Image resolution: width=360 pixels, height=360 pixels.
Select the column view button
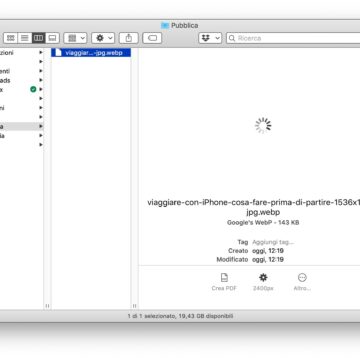point(39,38)
